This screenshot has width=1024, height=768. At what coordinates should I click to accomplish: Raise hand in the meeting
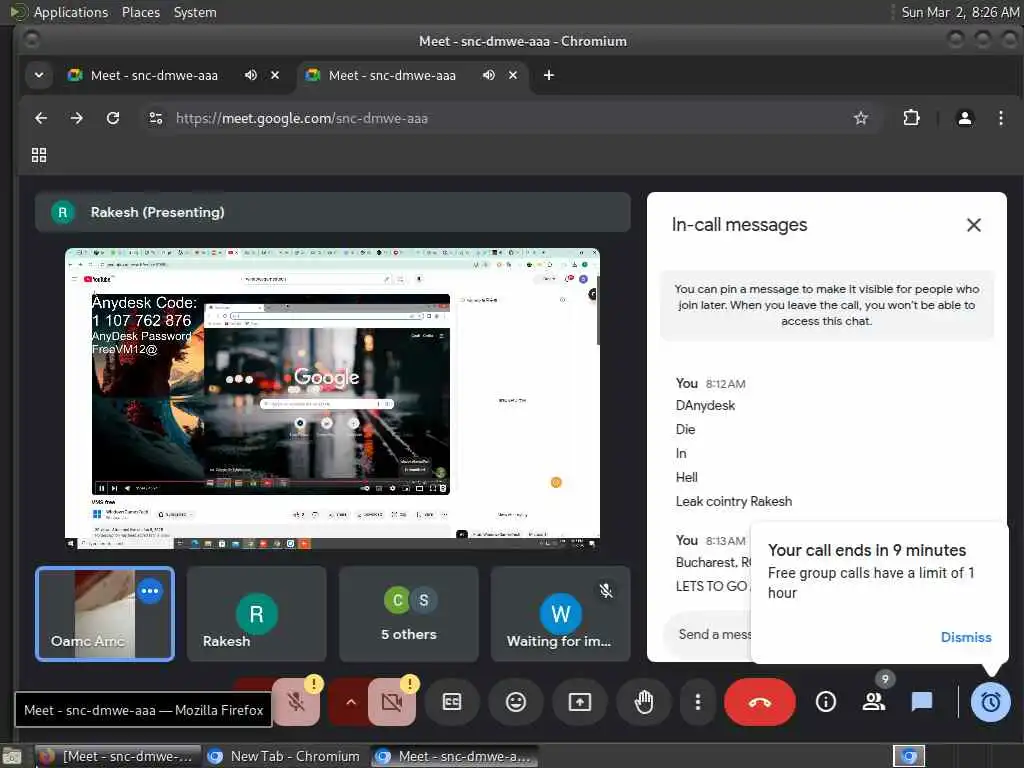point(644,702)
